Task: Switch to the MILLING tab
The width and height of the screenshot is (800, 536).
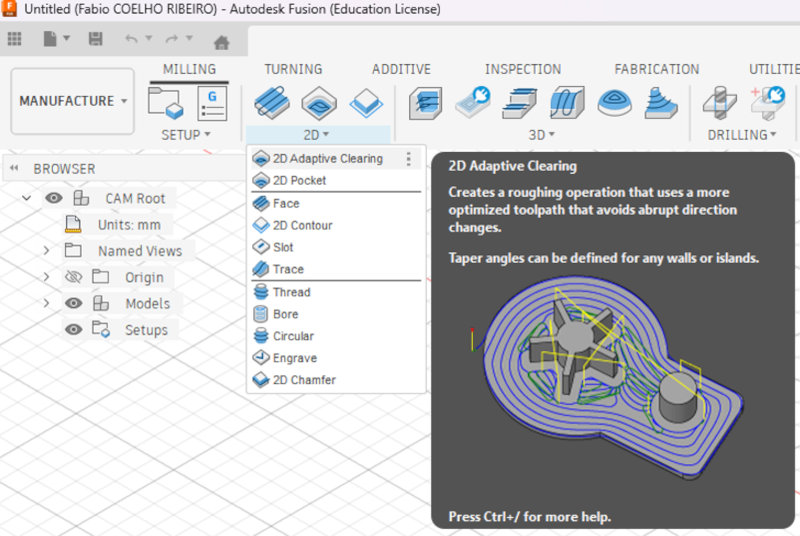Action: [x=189, y=69]
